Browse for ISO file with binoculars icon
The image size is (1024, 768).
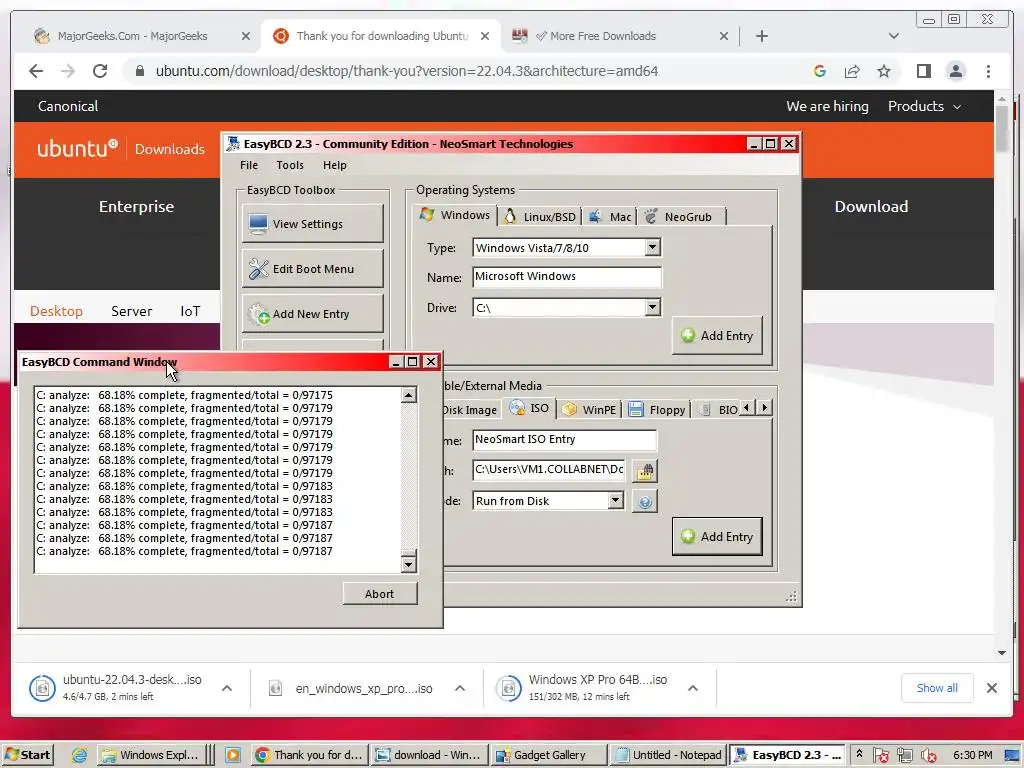pyautogui.click(x=645, y=470)
